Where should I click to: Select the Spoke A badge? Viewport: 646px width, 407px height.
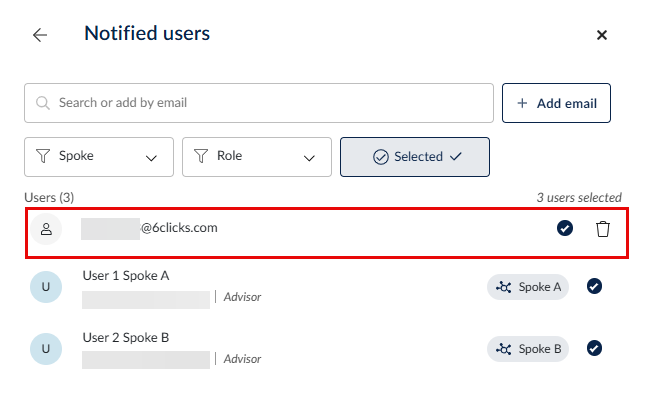(x=529, y=287)
